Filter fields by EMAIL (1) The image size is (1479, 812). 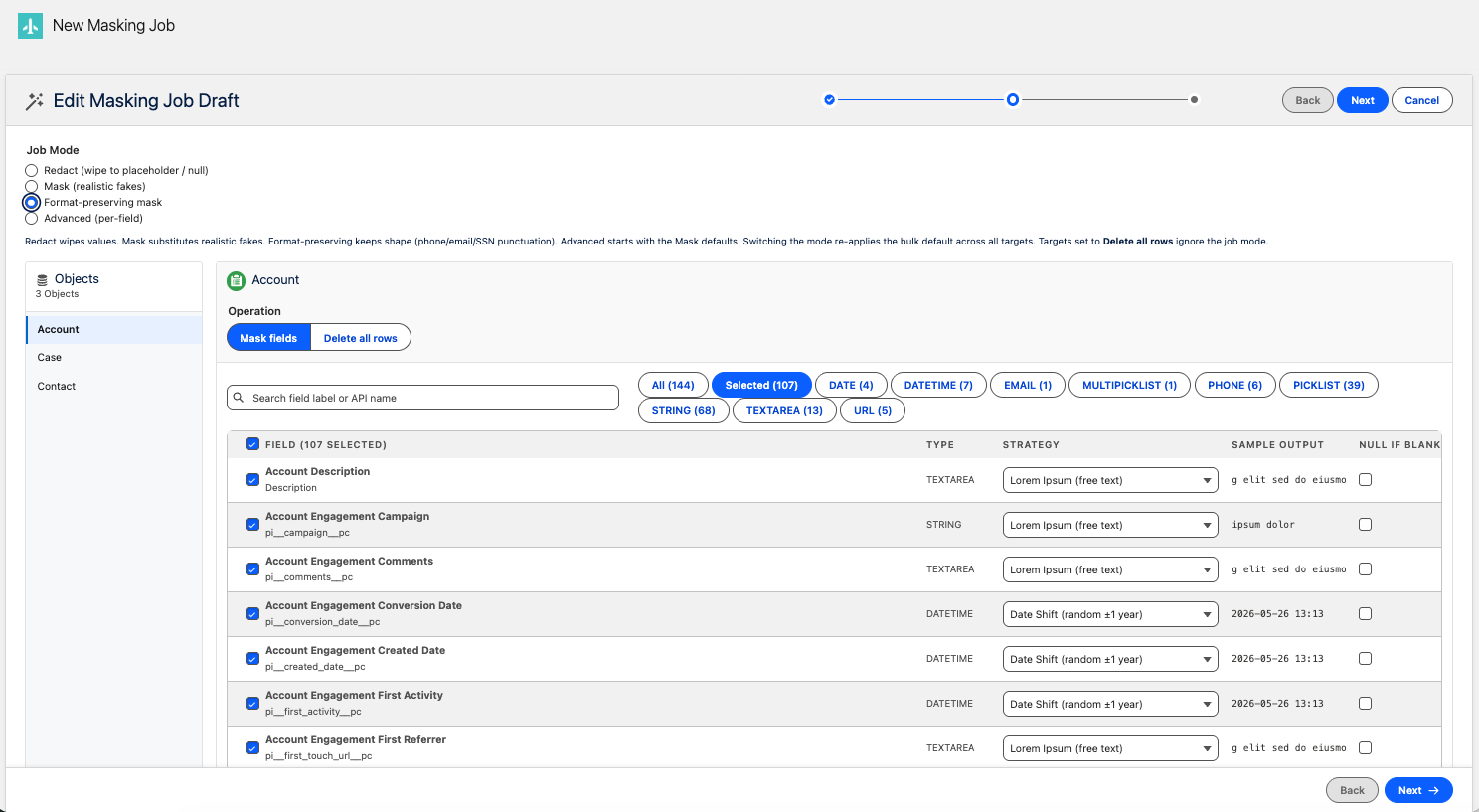tap(1028, 386)
